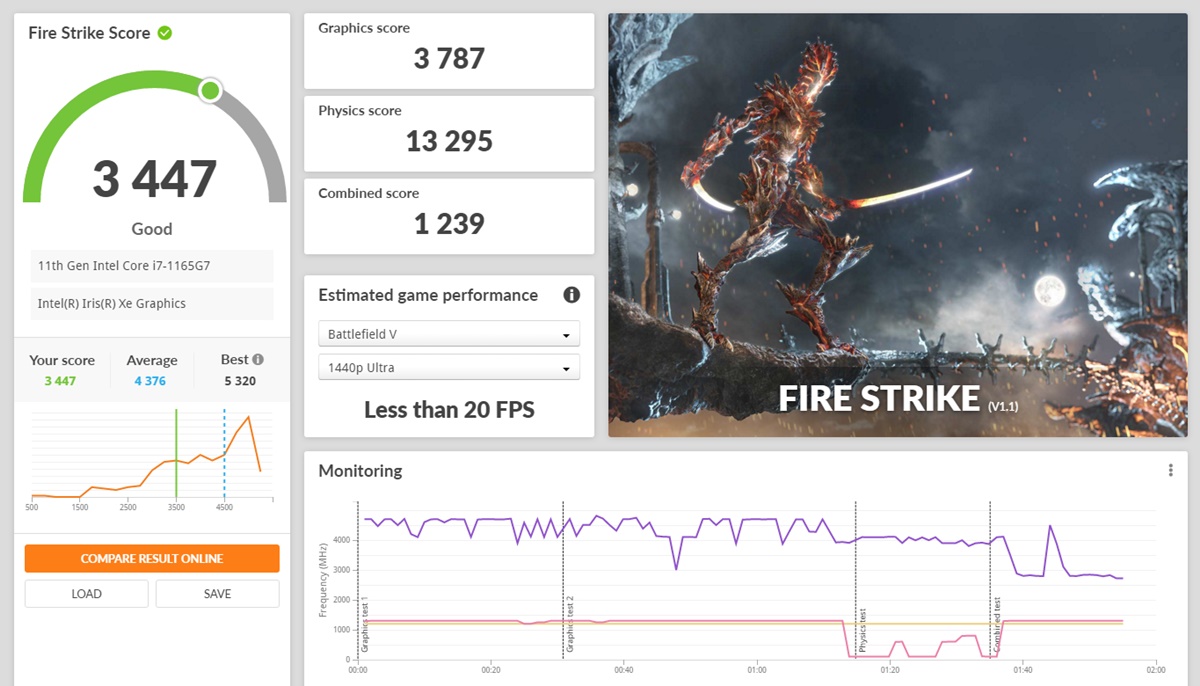The height and width of the screenshot is (686, 1200).
Task: Click the green validation checkmark beside Fire Strike Score
Action: point(165,33)
